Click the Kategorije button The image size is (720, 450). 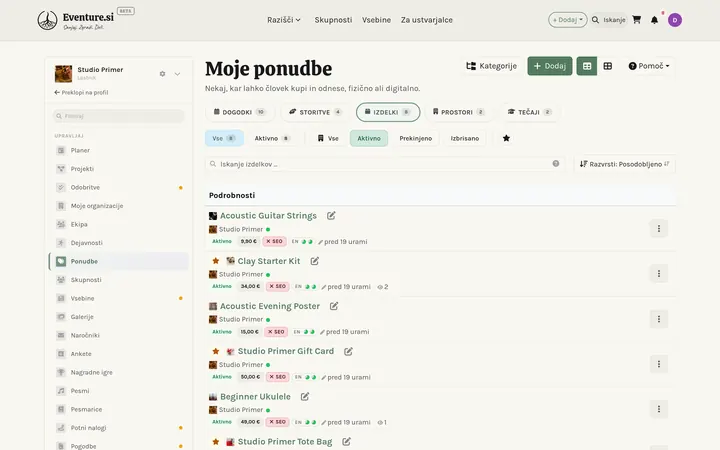(491, 66)
